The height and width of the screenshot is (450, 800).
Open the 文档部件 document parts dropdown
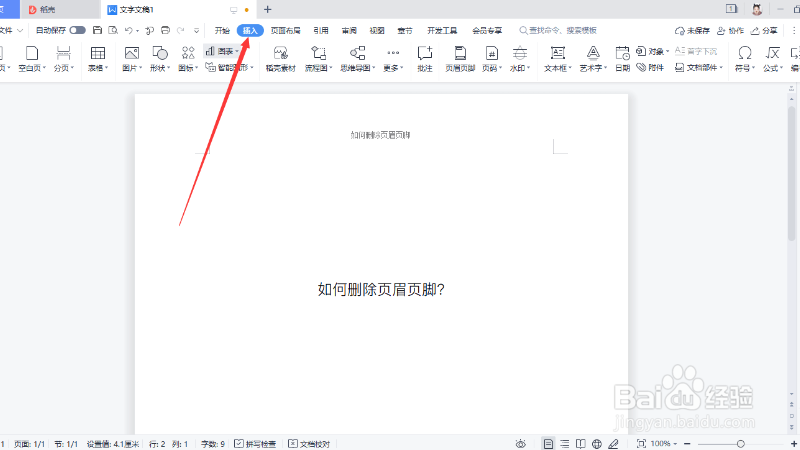tap(699, 67)
